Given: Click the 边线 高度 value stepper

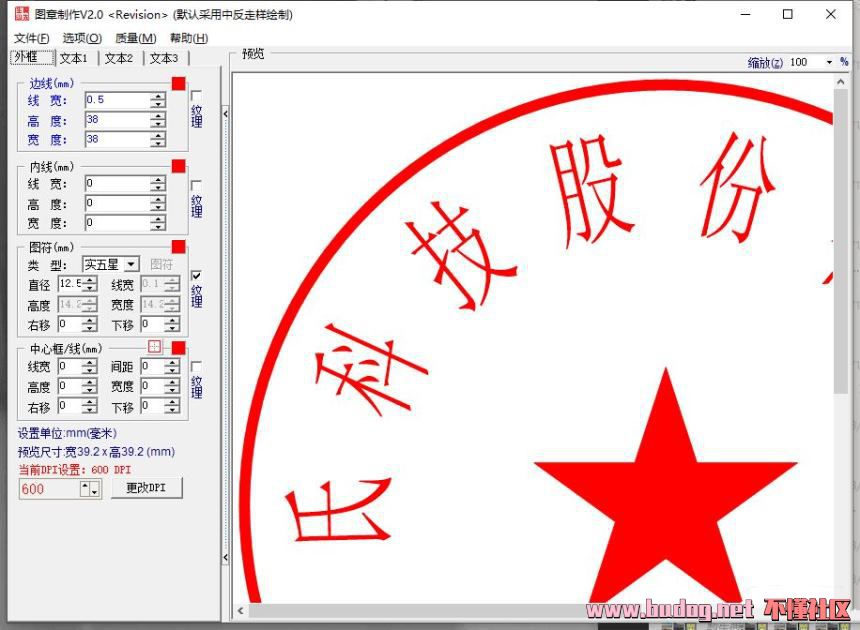Looking at the screenshot, I should [x=158, y=120].
